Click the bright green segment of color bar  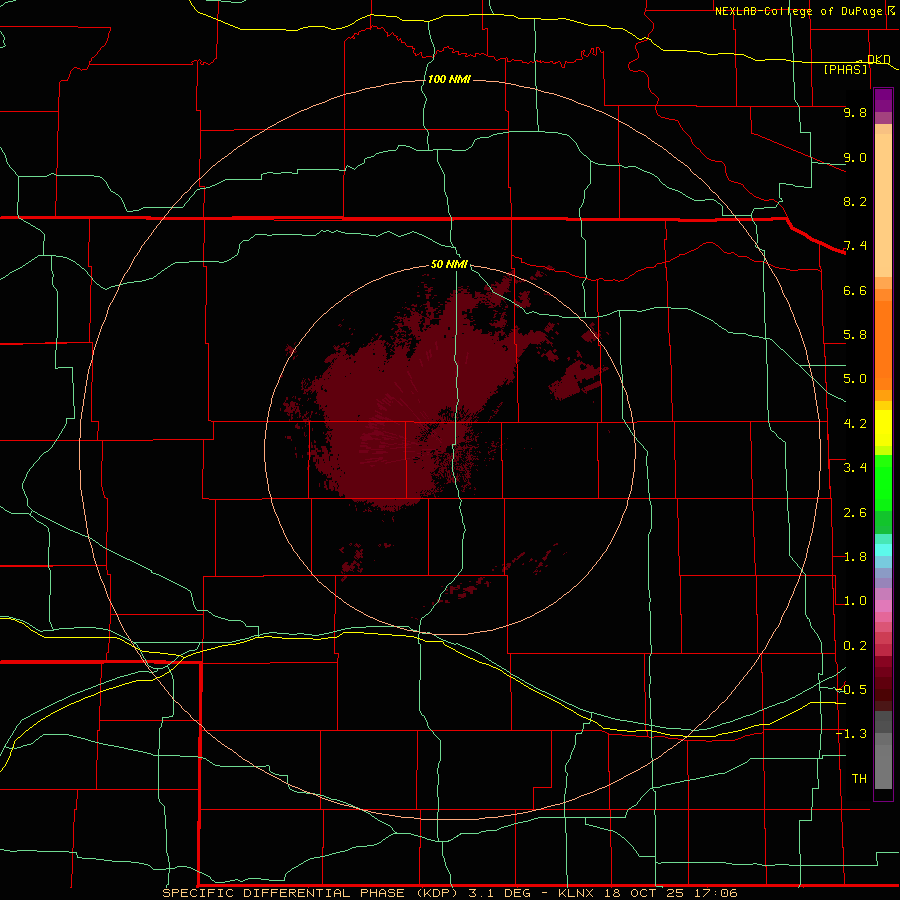[x=883, y=482]
